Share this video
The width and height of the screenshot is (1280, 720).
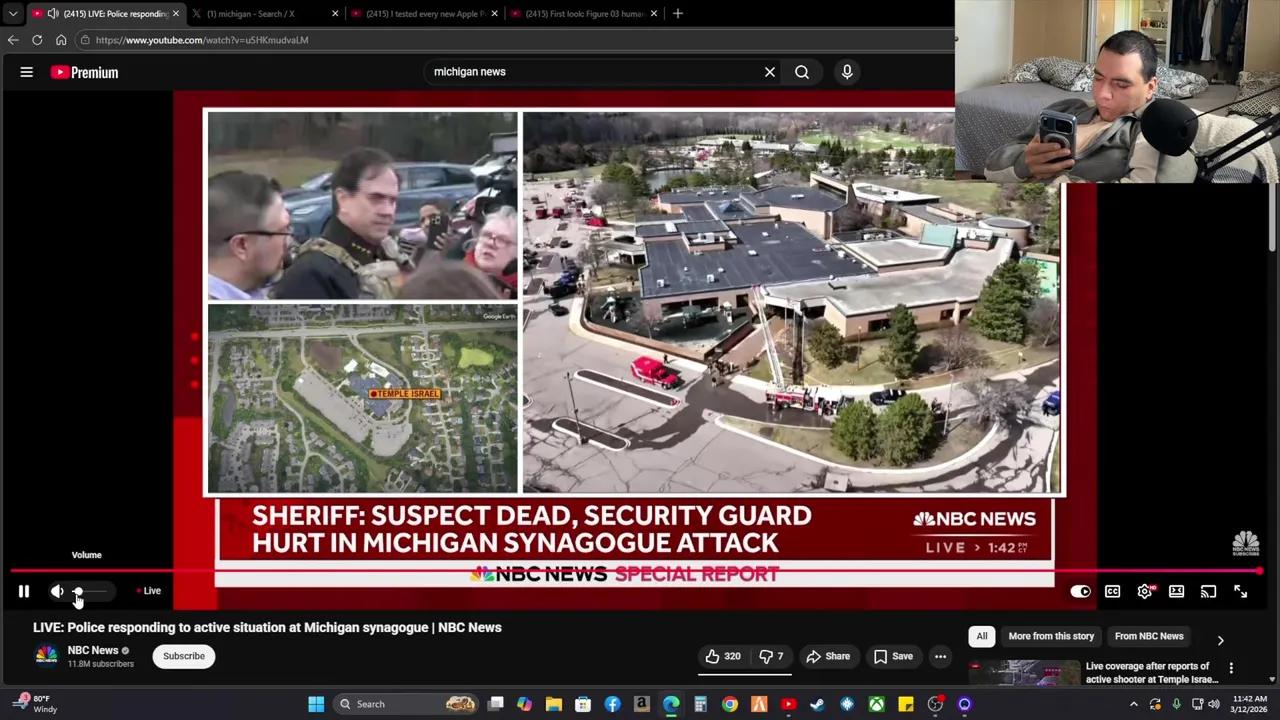coord(828,656)
